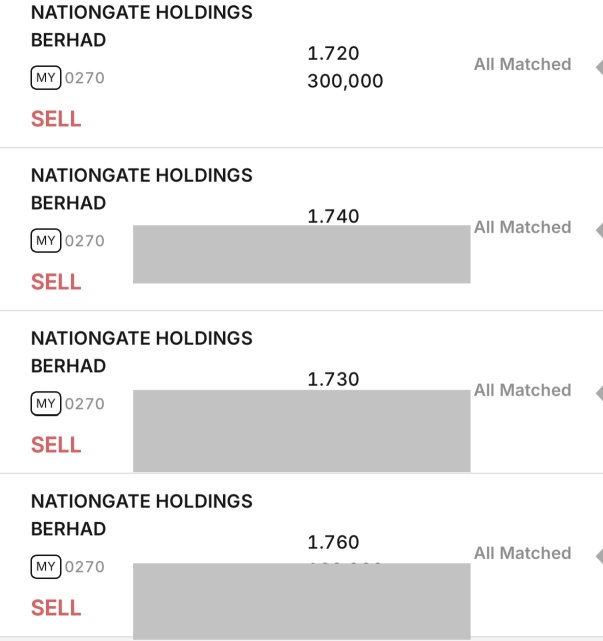Expand the arrow on the 1.740 order row
603x641 pixels.
(x=598, y=230)
